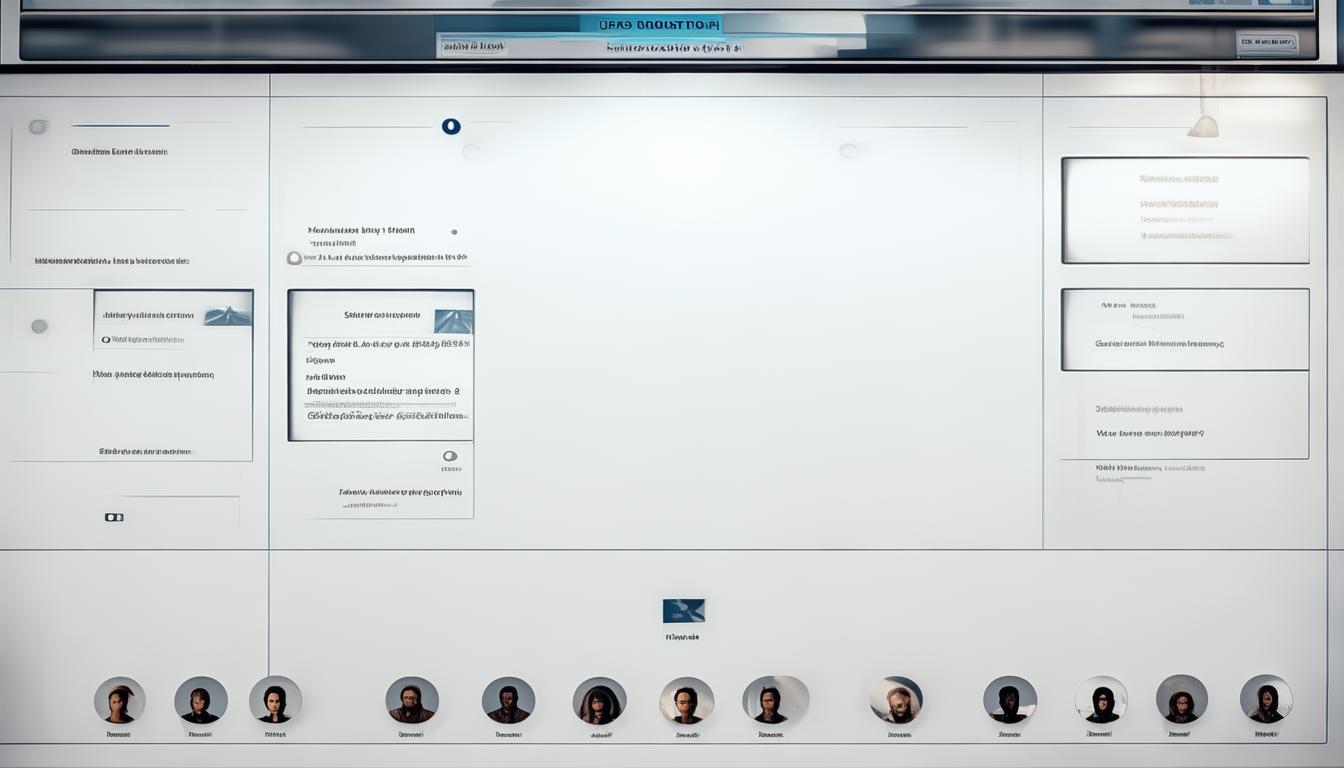Toggle the gray circle at the top of the left panel

[38, 127]
